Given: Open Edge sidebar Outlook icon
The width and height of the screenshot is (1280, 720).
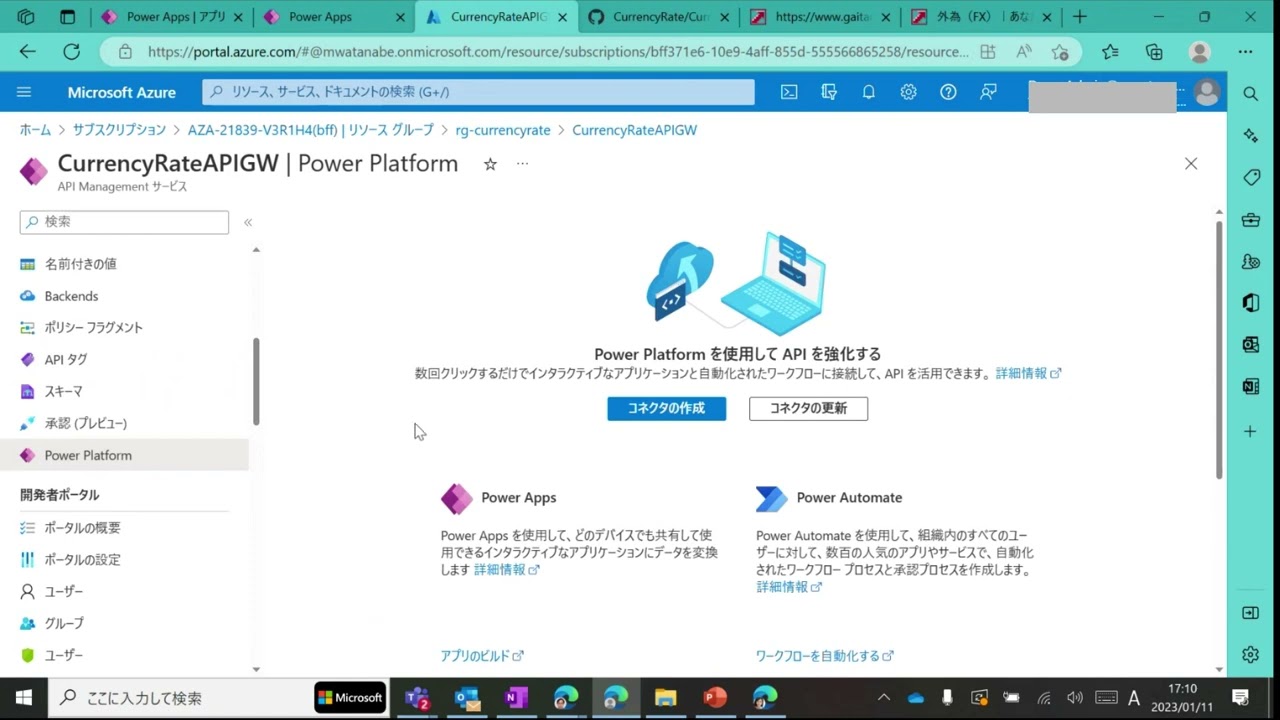Looking at the screenshot, I should (x=1251, y=345).
